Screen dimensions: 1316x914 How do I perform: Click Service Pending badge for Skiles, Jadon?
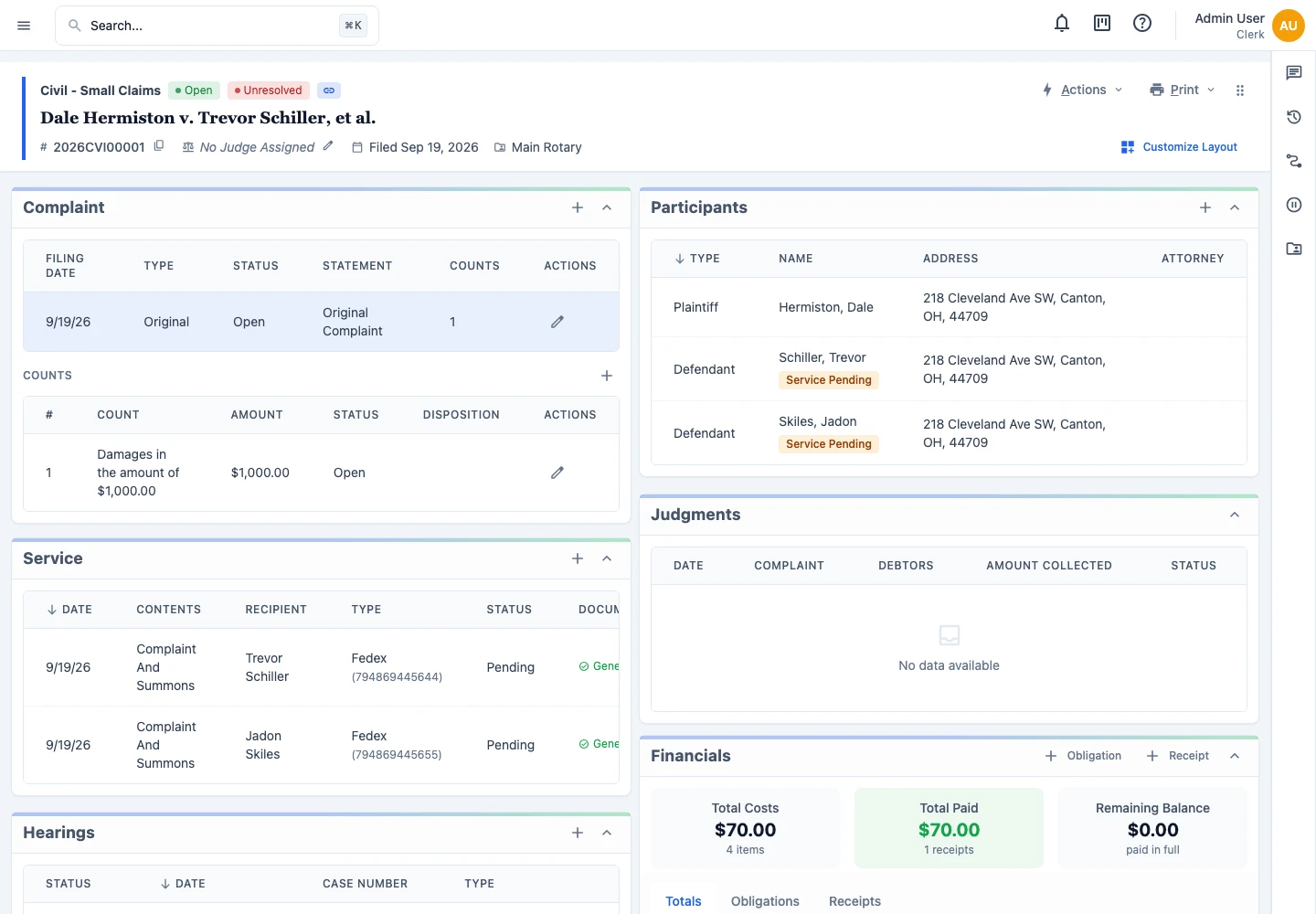(x=829, y=444)
